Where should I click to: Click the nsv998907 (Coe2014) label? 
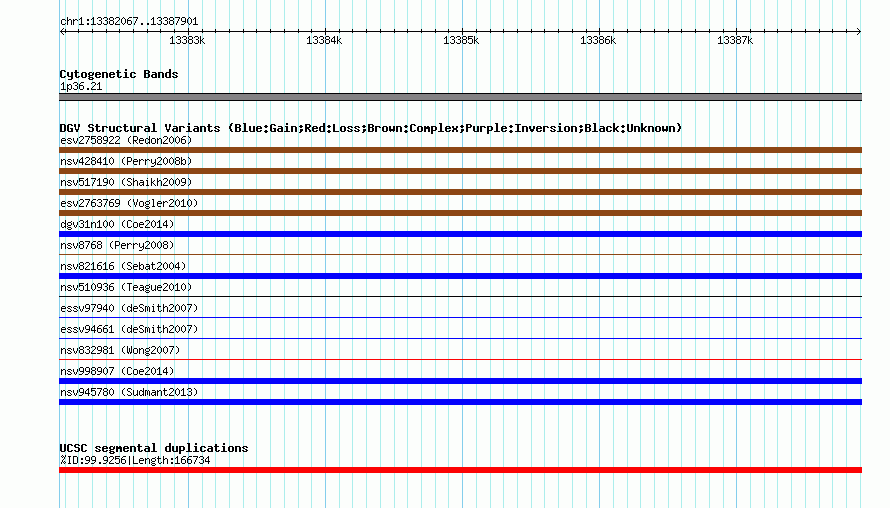pyautogui.click(x=117, y=371)
